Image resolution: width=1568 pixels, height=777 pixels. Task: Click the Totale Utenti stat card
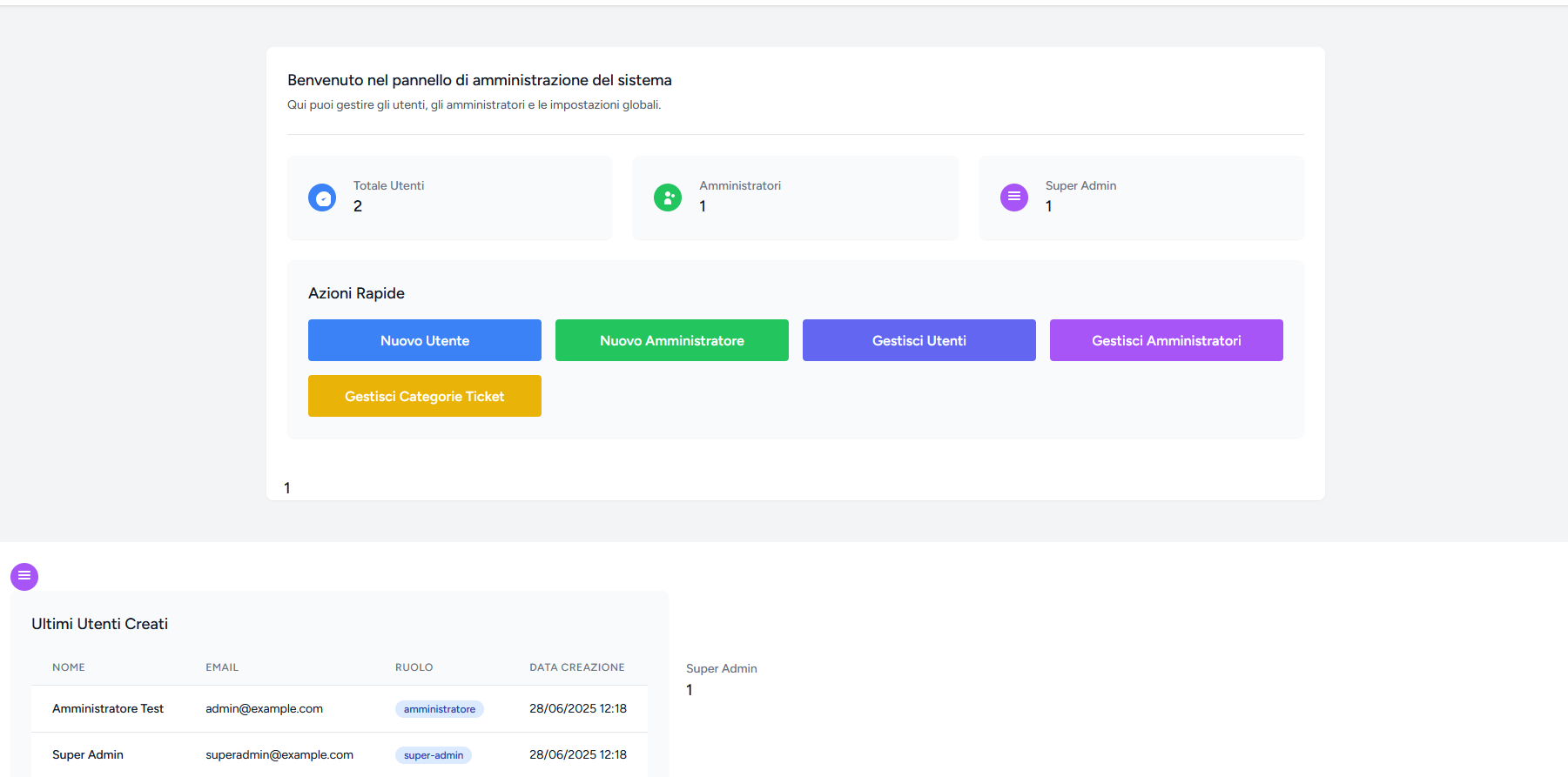[x=449, y=198]
